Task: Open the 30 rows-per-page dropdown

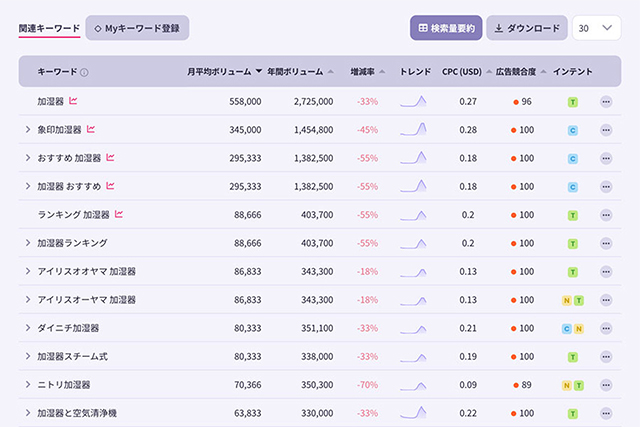Action: coord(596,28)
